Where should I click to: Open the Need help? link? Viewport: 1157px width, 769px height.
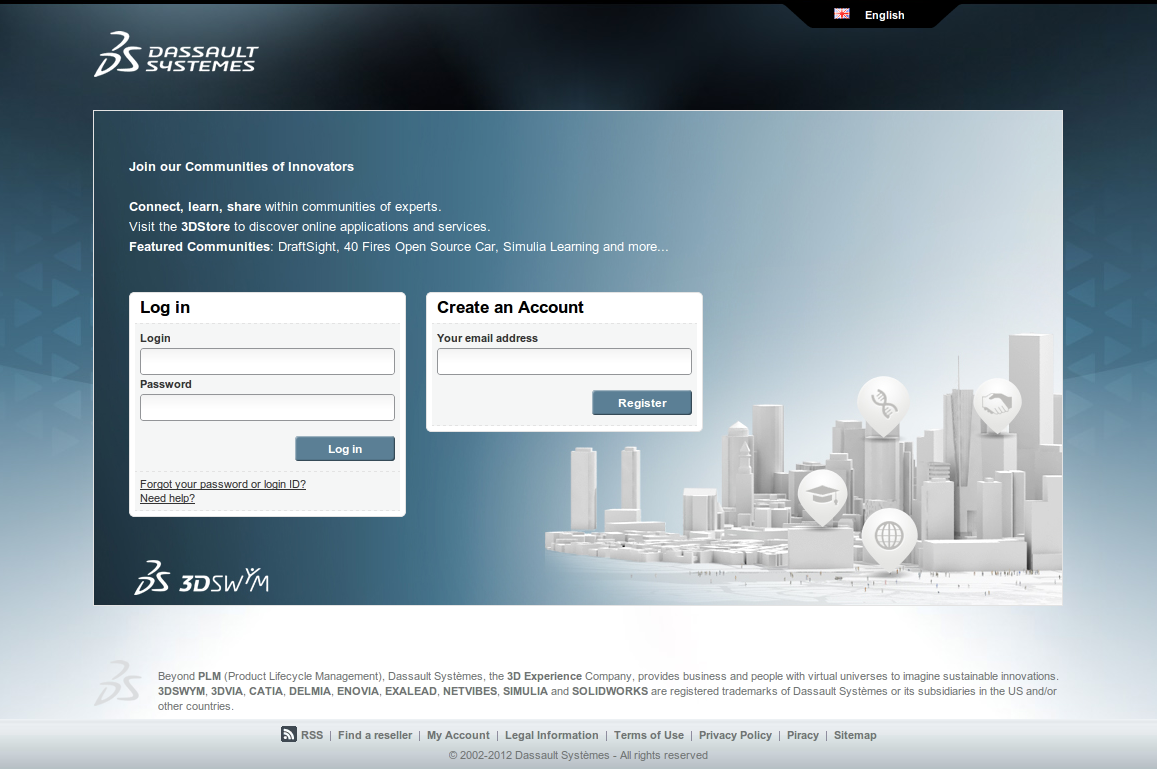click(x=167, y=498)
